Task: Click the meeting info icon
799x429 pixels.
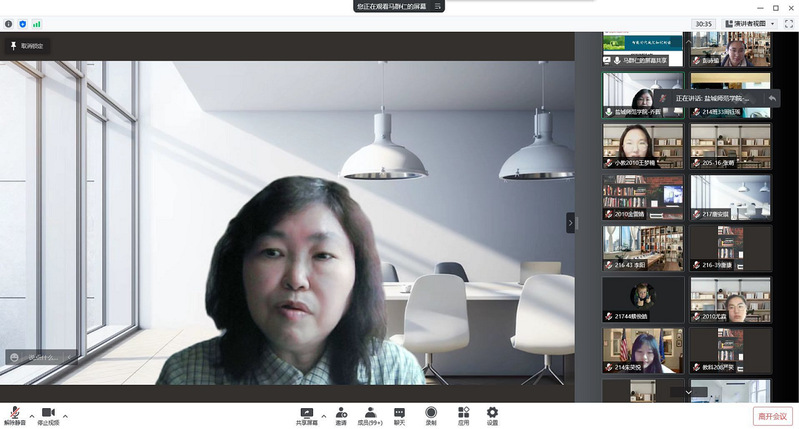Action: click(9, 23)
